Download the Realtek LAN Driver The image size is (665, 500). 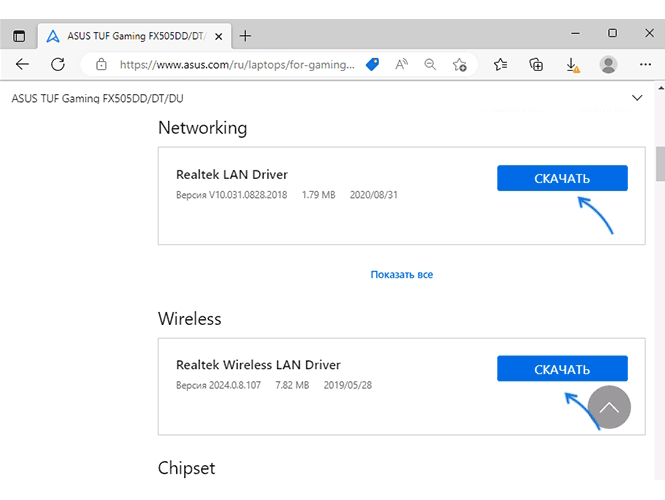pyautogui.click(x=562, y=178)
